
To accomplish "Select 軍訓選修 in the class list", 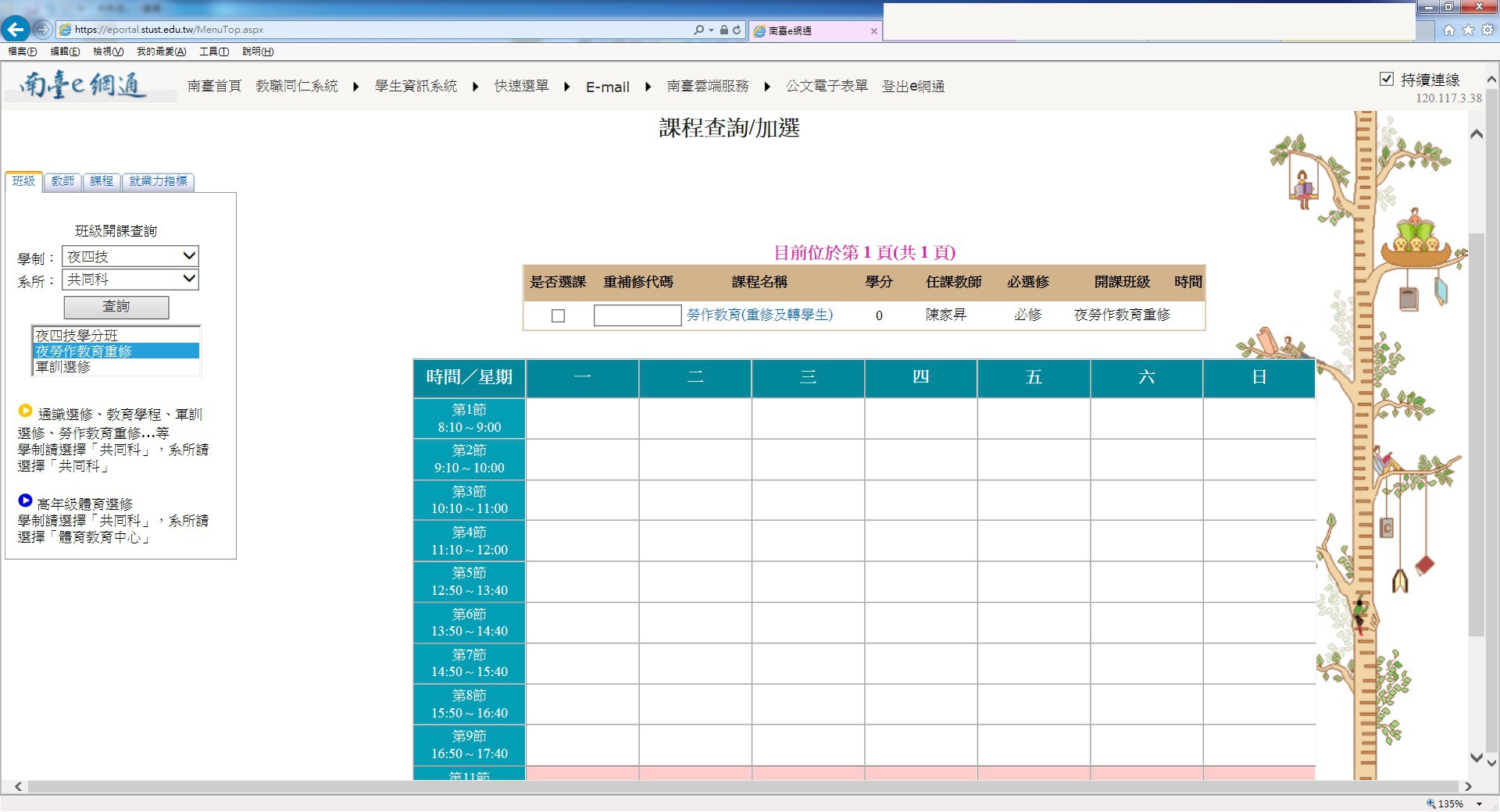I will 63,367.
